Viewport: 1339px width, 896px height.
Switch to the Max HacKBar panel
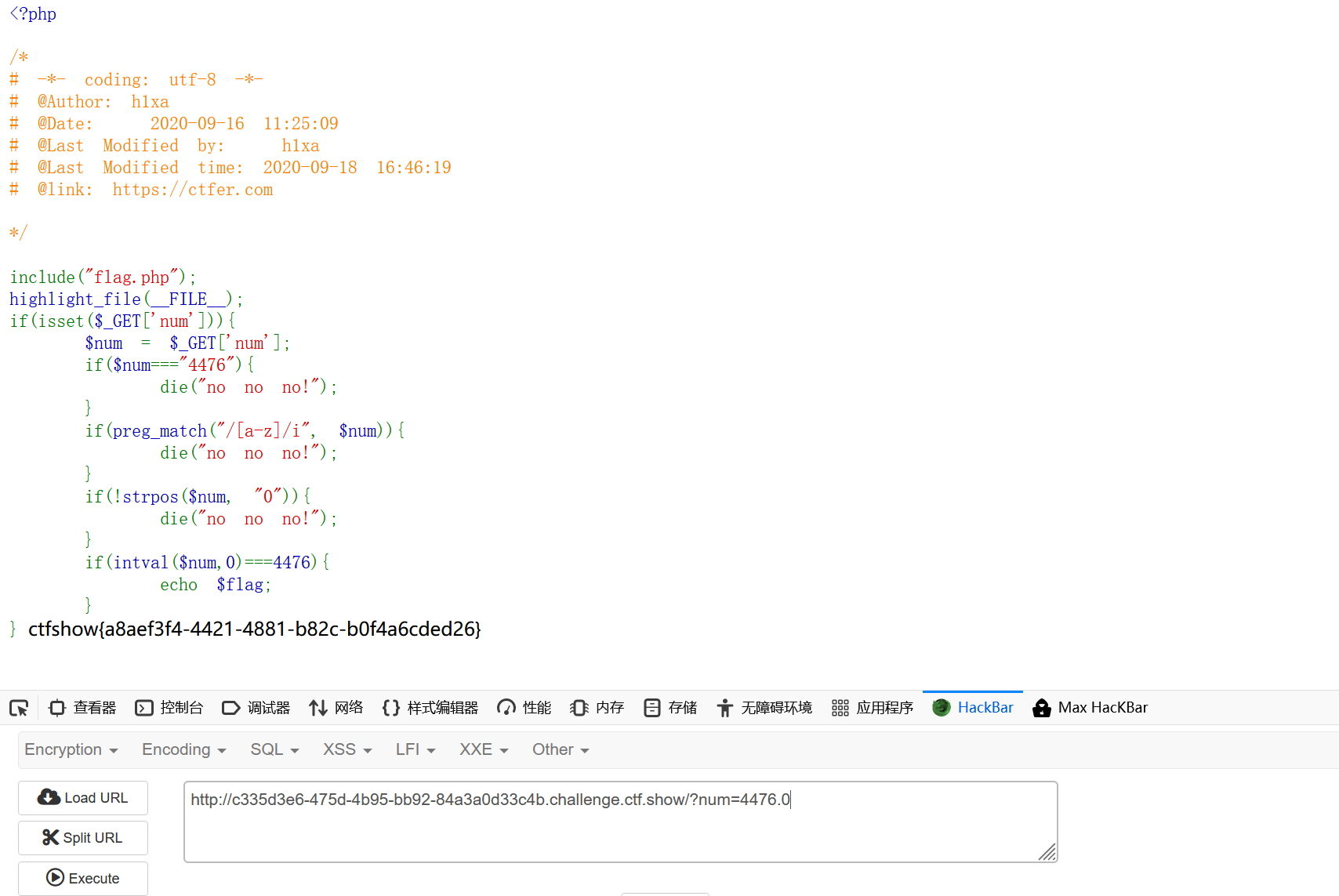(1090, 707)
